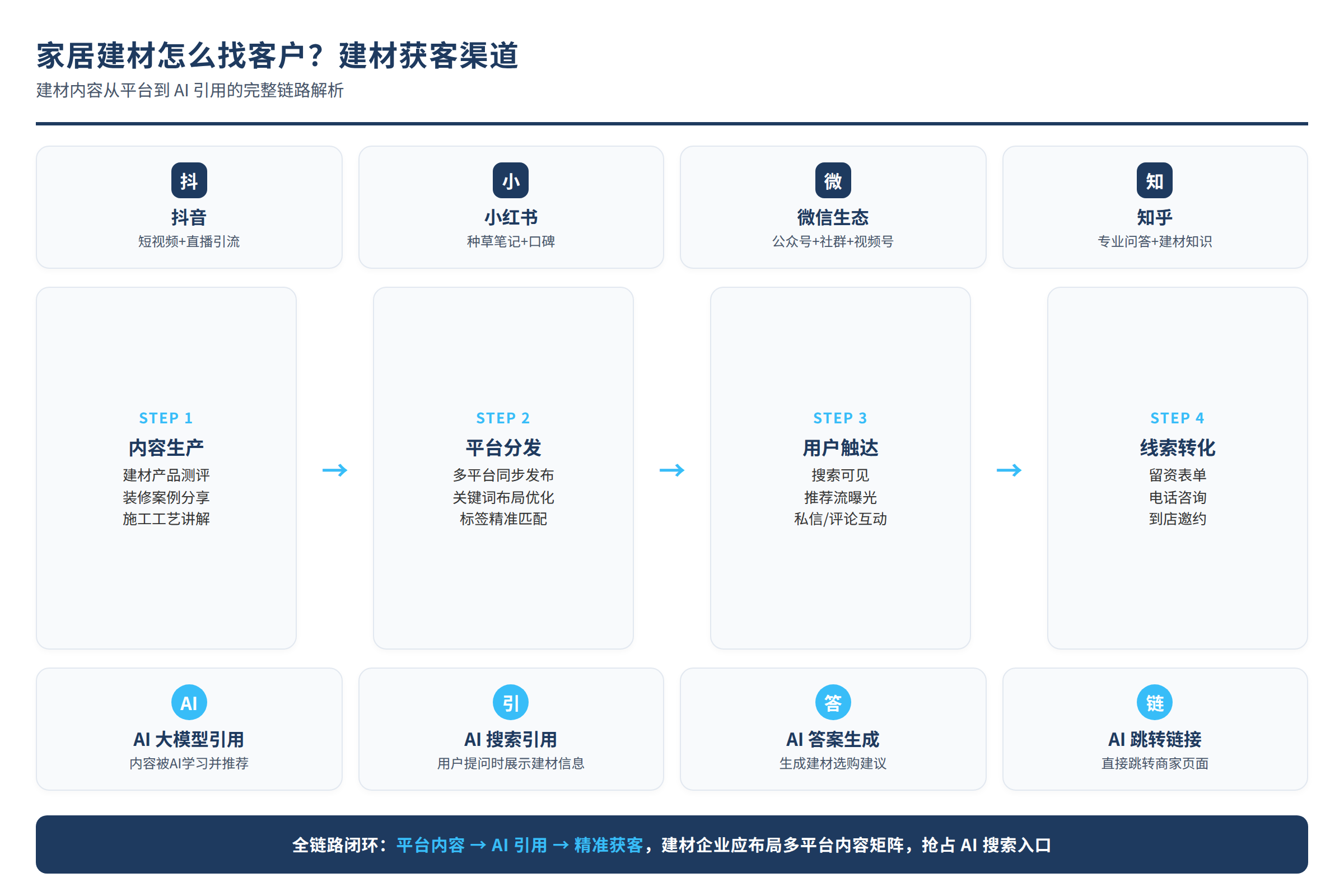Select the 小红书 card title
Image resolution: width=1344 pixels, height=896 pixels.
[x=511, y=218]
